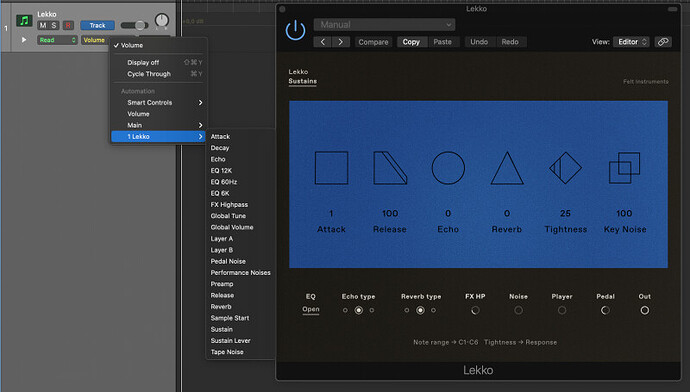Click the Reverb triangle icon

point(507,168)
